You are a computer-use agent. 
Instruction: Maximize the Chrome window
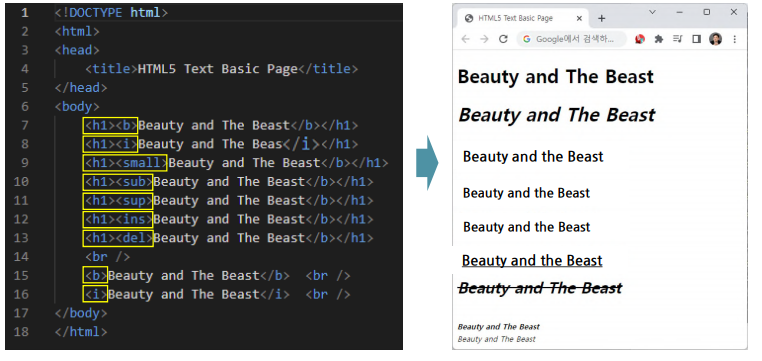707,12
